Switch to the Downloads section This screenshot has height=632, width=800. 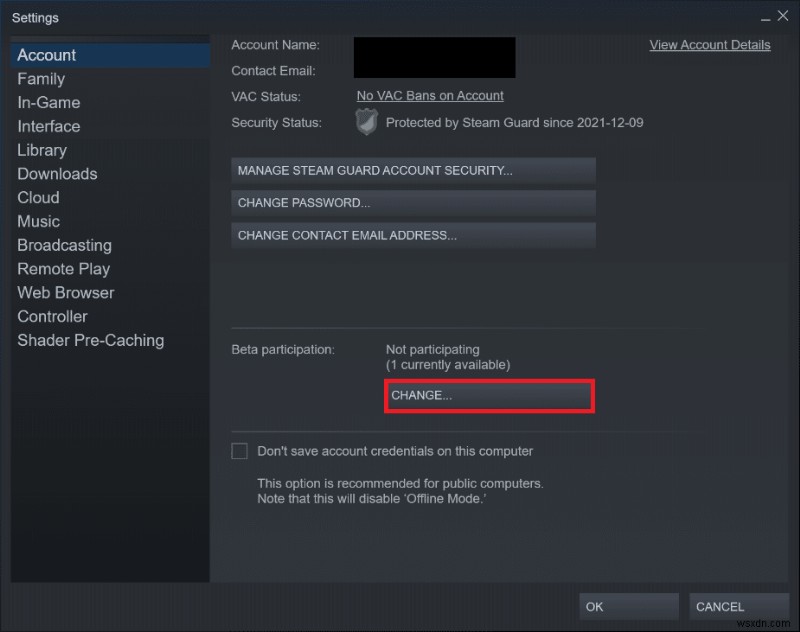57,174
